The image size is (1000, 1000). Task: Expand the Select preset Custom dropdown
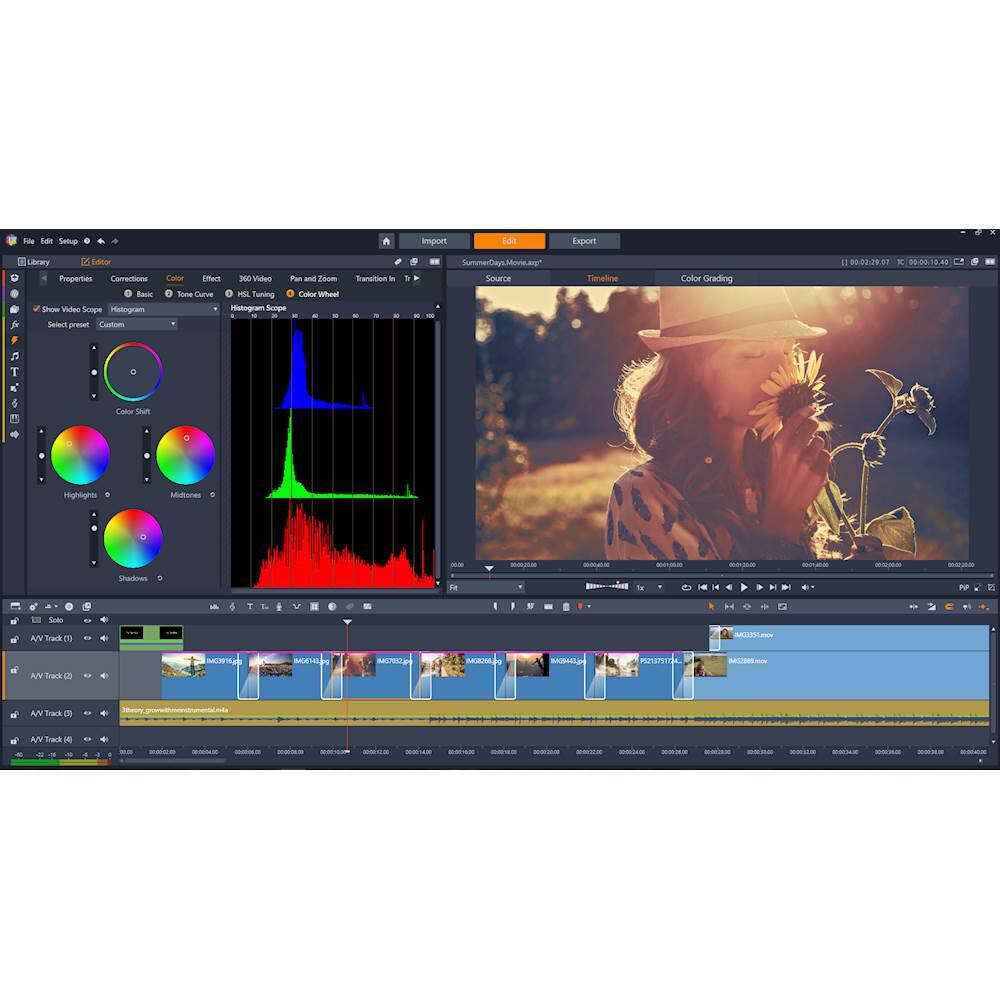[137, 325]
